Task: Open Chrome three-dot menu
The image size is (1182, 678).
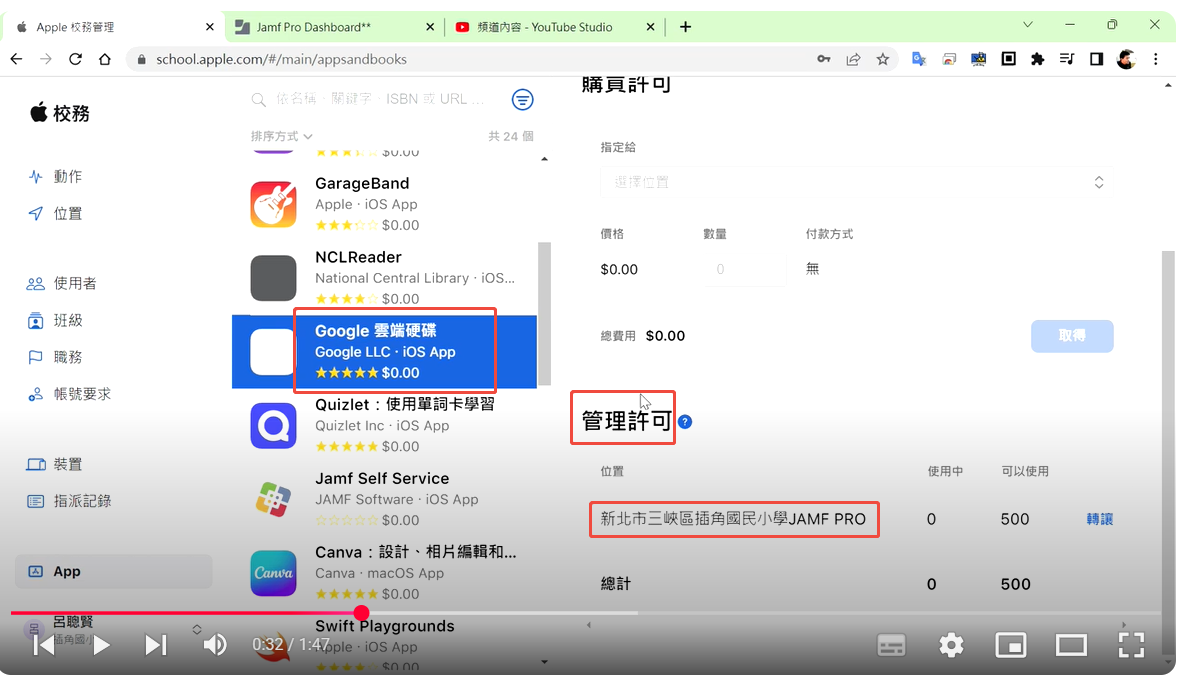Action: click(x=1156, y=59)
